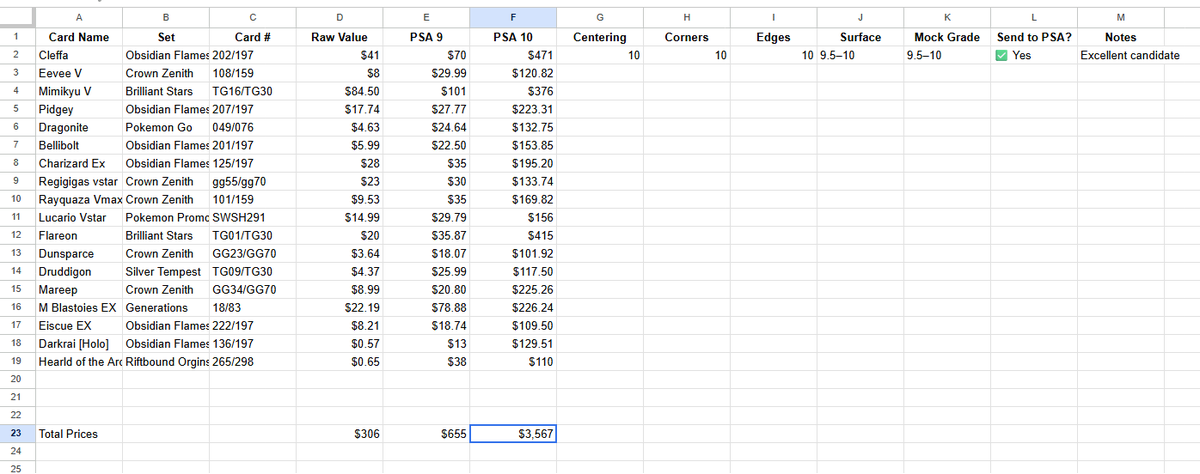Select the 'Rayquaza Vmax' cell
Screen dimensions: 1200x474
78,200
